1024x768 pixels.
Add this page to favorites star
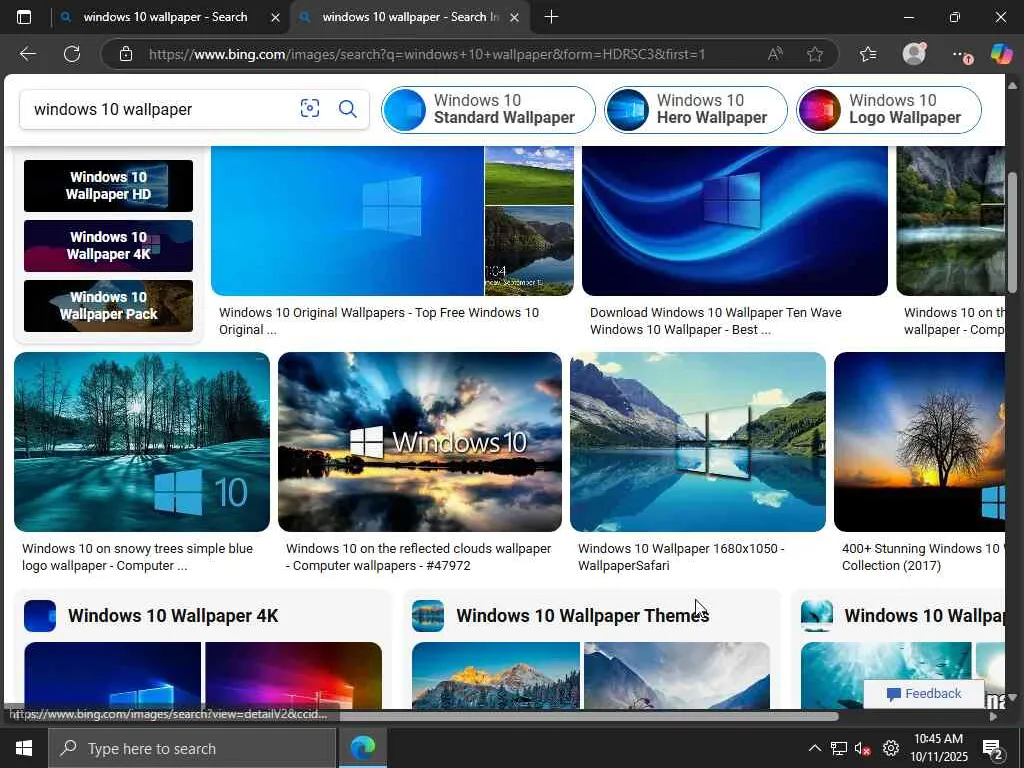(x=814, y=54)
